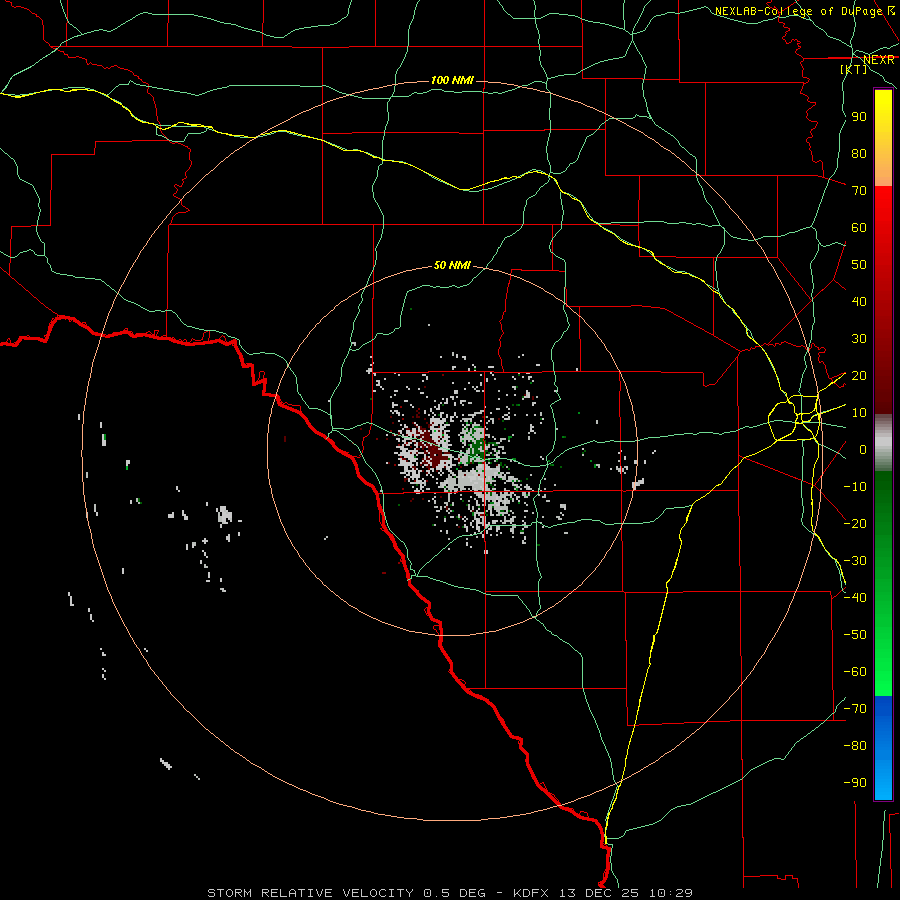
Task: Pick the gray zero-velocity band of color bar
Action: (x=883, y=443)
